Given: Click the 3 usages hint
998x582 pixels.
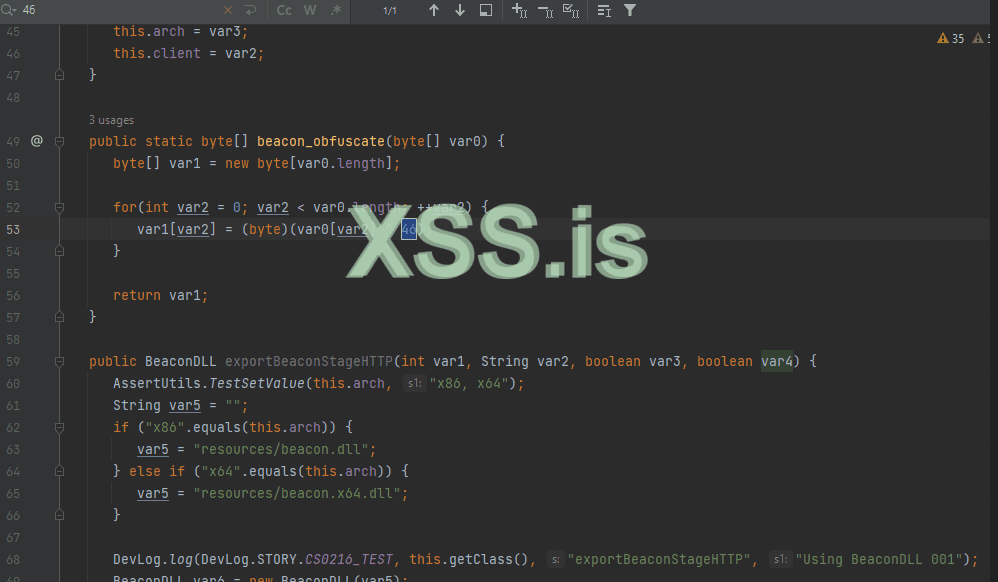Looking at the screenshot, I should (x=111, y=120).
